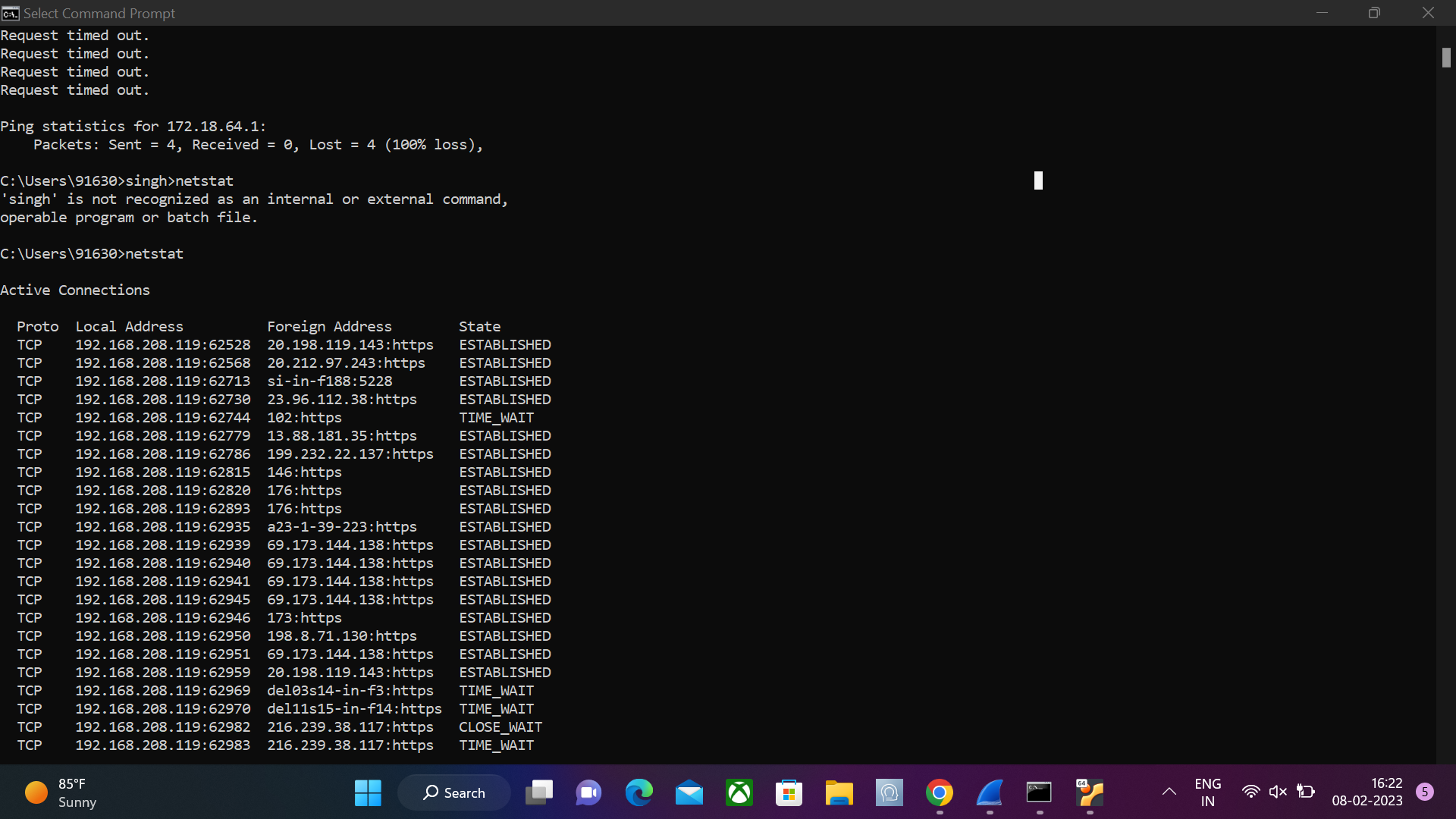The image size is (1456, 819).
Task: Open Wi-Fi network settings from the tray
Action: point(1251,792)
